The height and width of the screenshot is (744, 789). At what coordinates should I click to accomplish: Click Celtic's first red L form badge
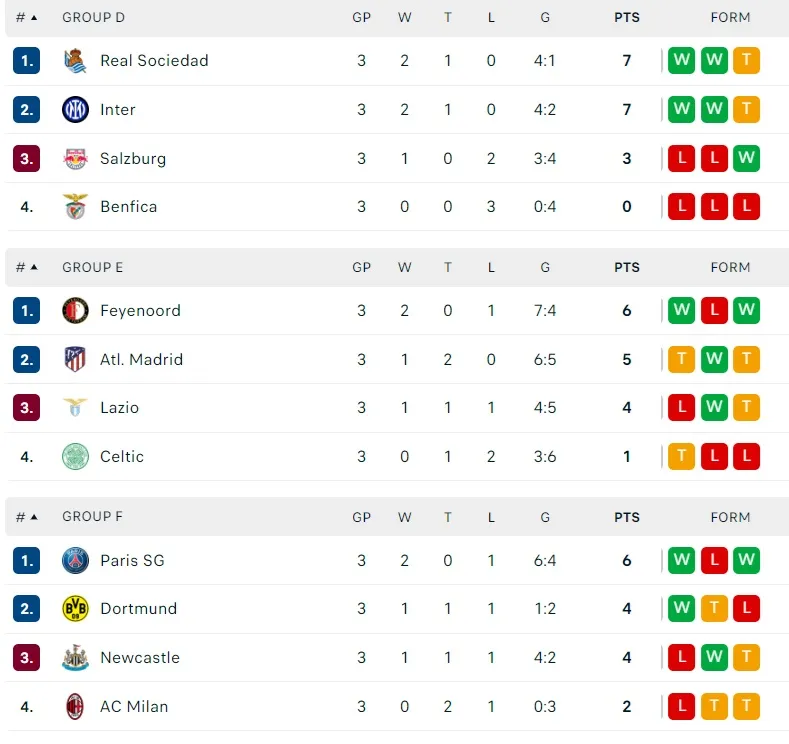click(x=714, y=457)
